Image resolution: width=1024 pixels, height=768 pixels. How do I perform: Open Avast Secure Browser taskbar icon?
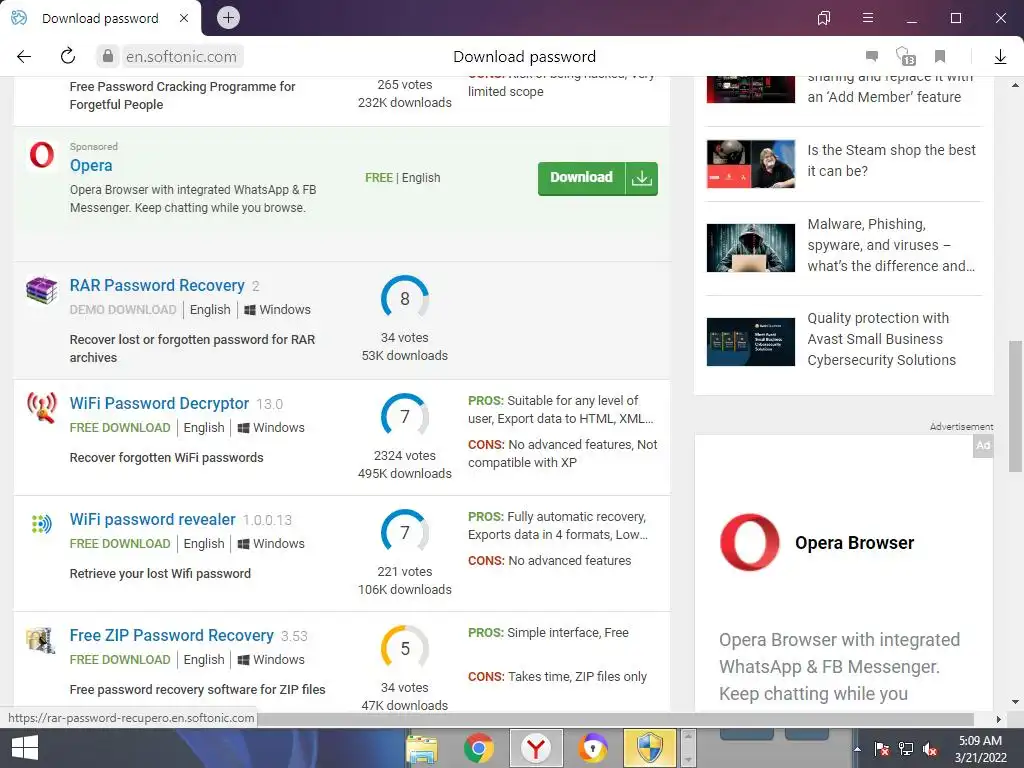[x=592, y=748]
